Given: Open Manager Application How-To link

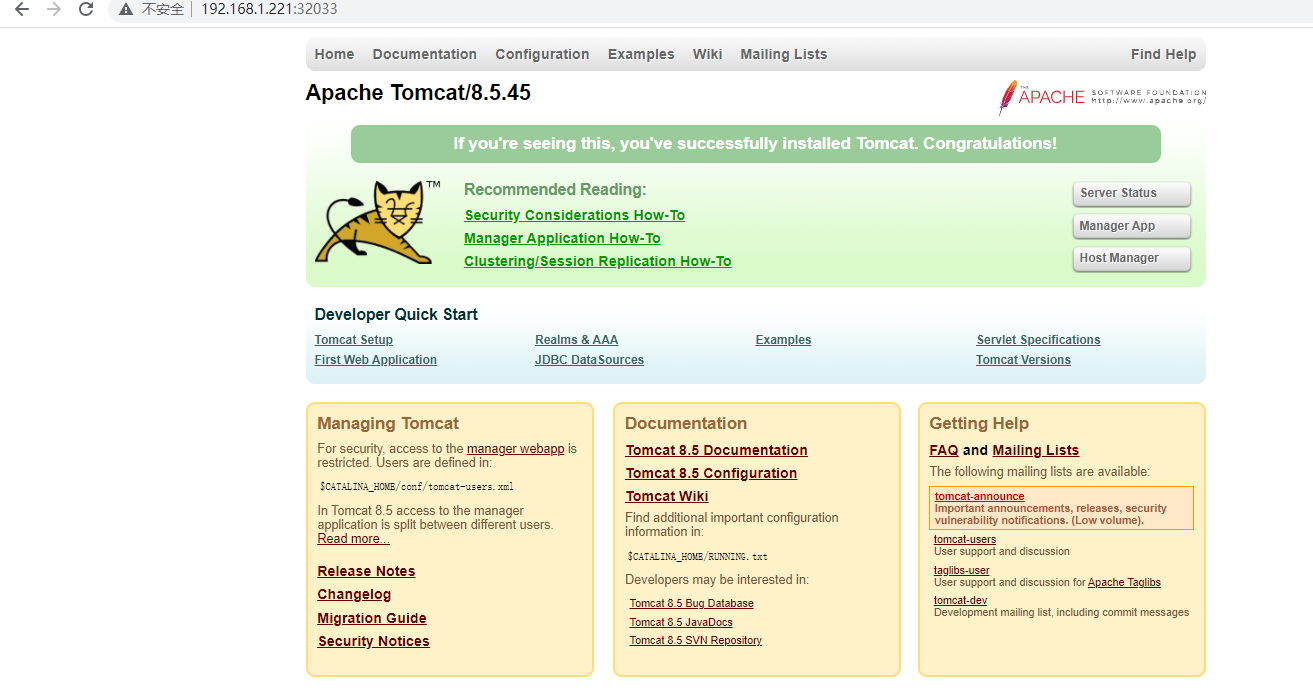Looking at the screenshot, I should [562, 238].
